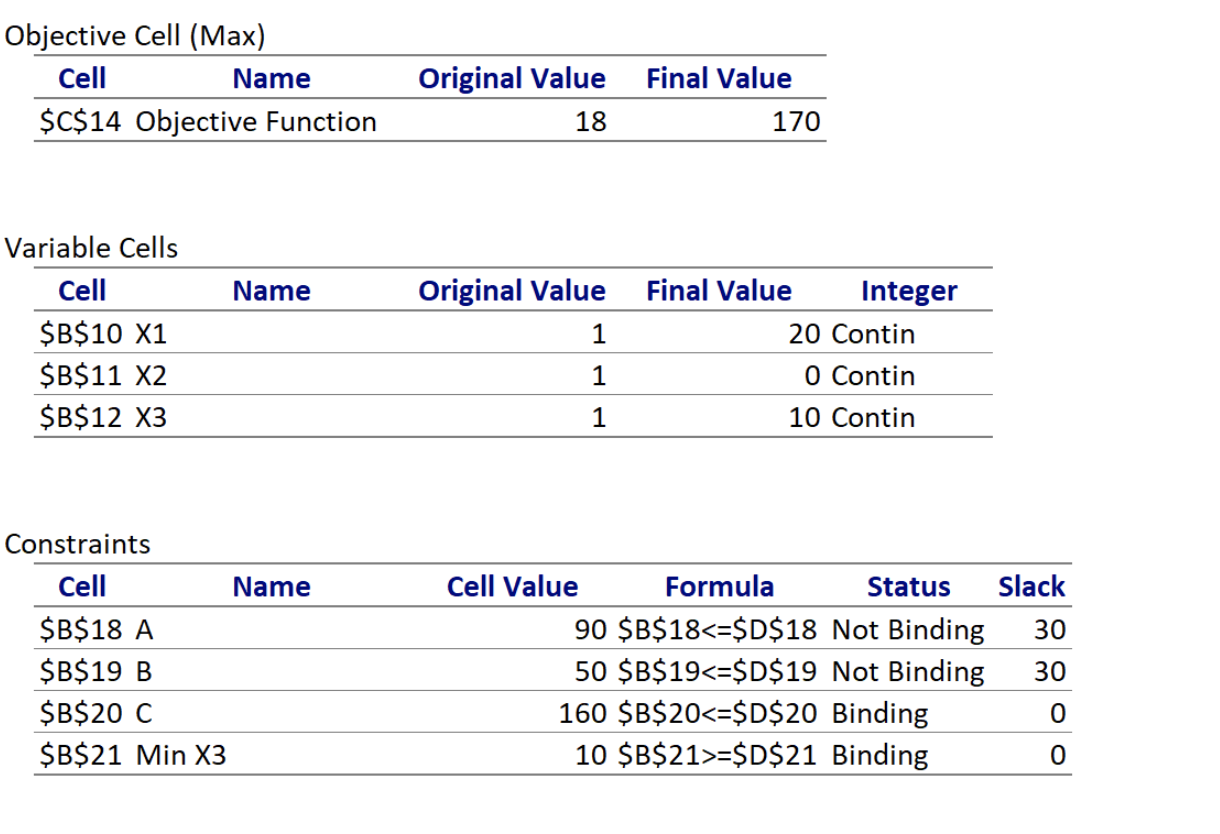Click X3 final value 10 Contin
The height and width of the screenshot is (834, 1220).
[x=852, y=418]
